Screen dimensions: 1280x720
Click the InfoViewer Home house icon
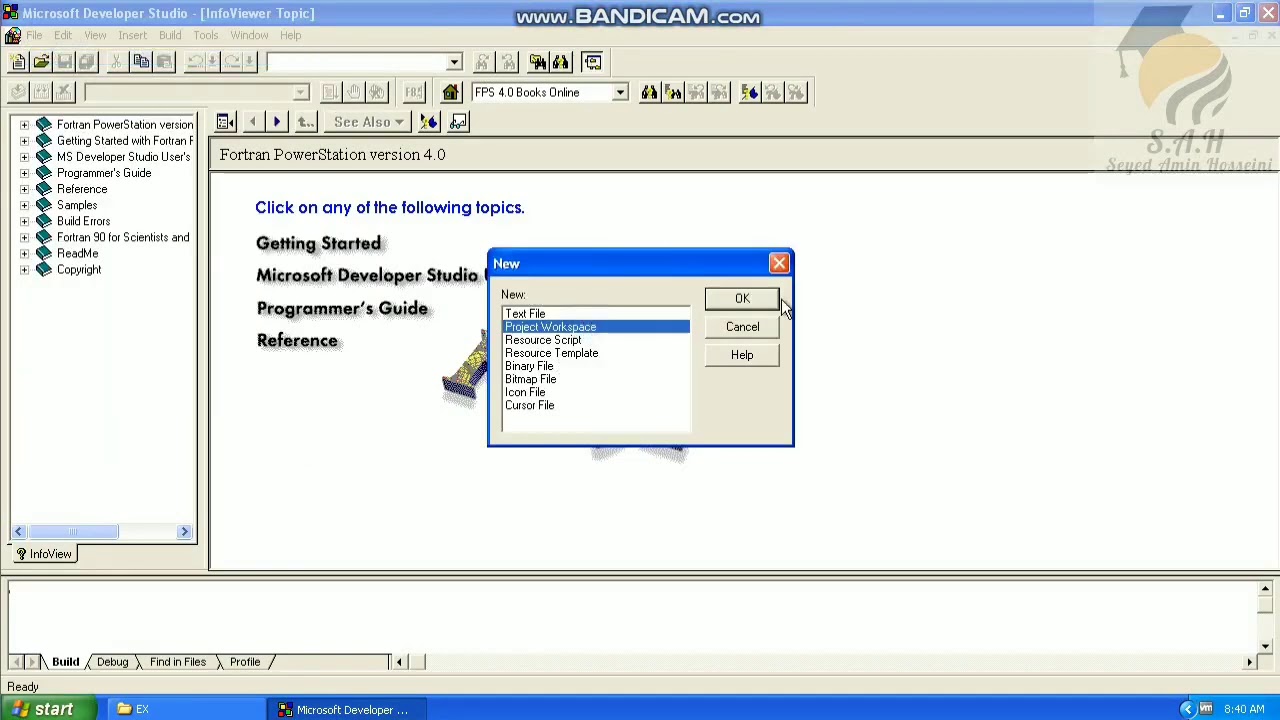tap(451, 92)
